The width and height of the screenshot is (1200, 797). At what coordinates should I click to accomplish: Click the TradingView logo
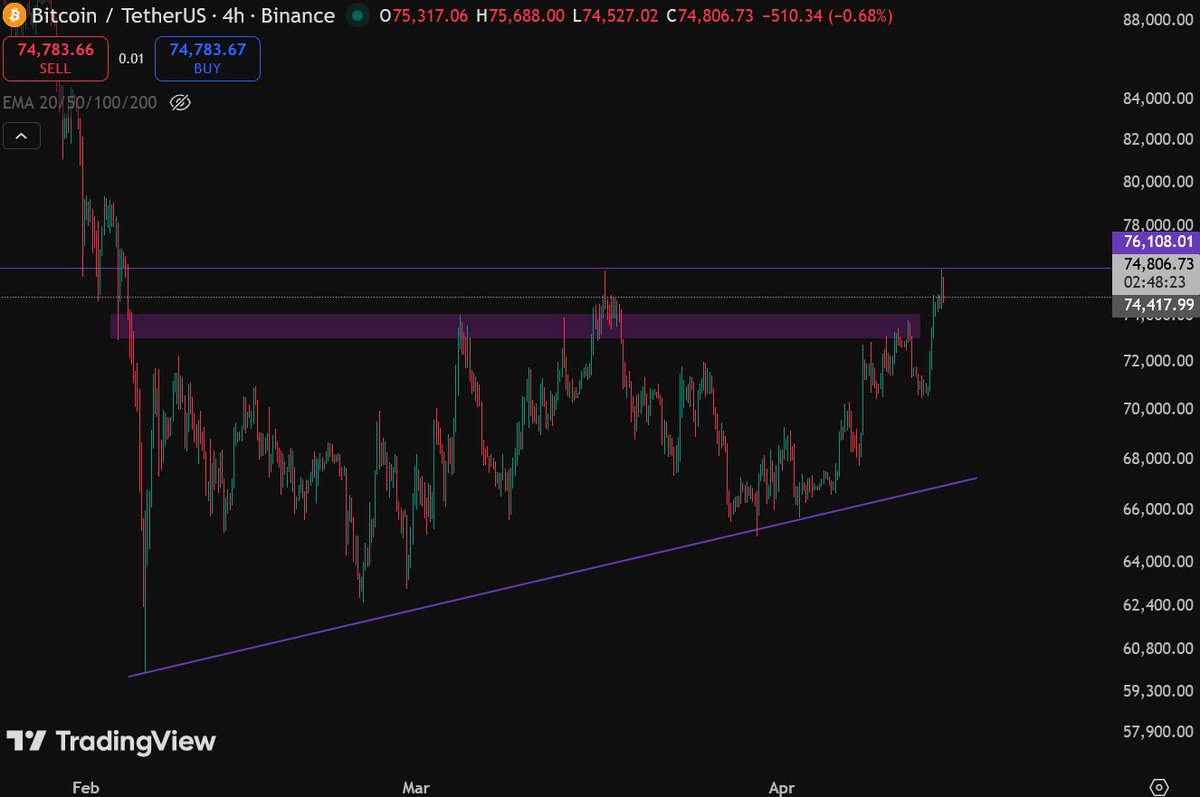[x=111, y=741]
